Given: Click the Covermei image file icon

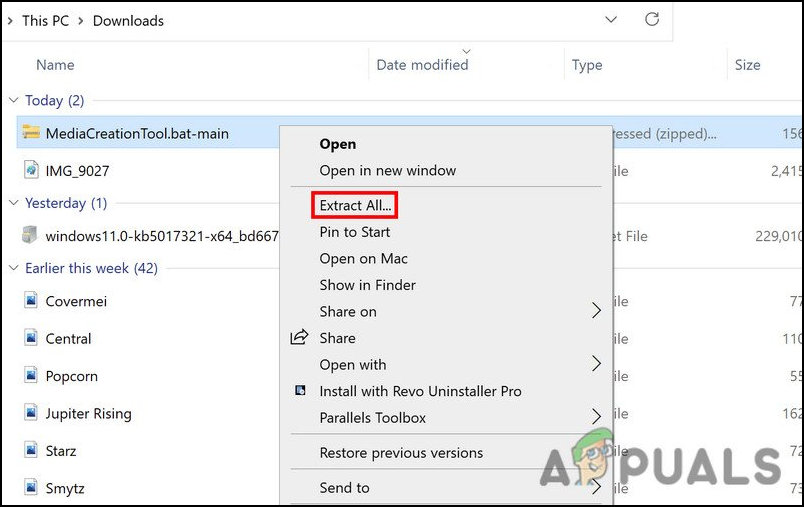Looking at the screenshot, I should click(30, 301).
